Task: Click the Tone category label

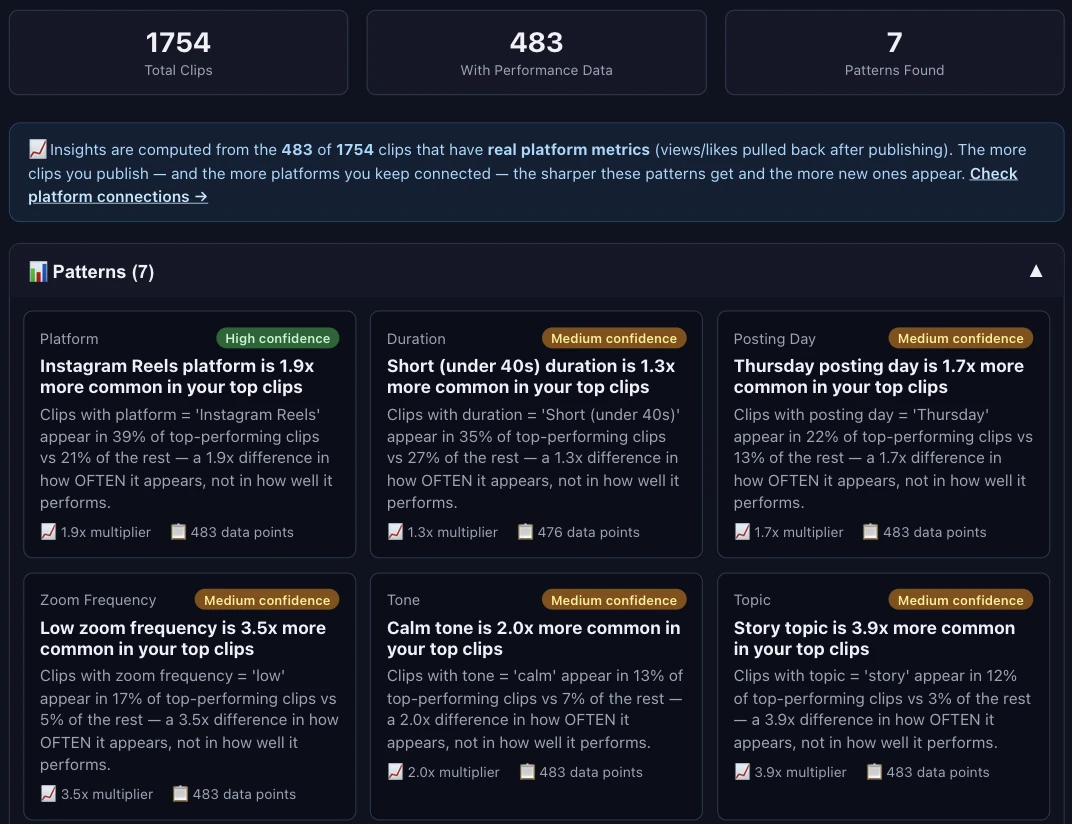Action: 403,600
